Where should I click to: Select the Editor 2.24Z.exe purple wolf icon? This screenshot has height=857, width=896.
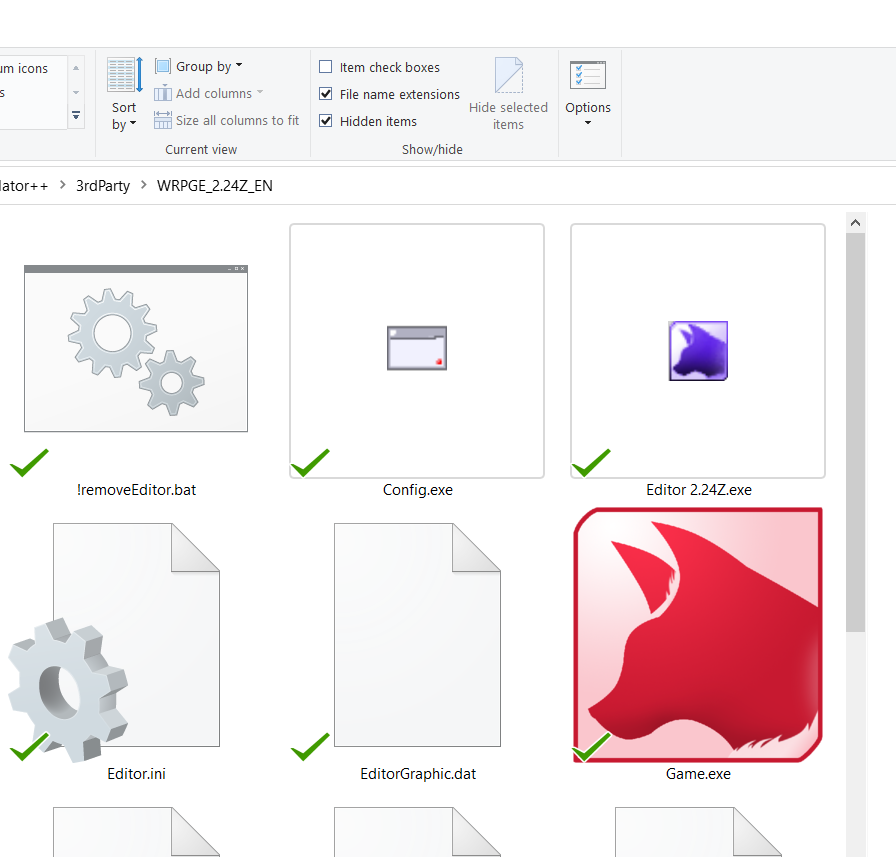tap(698, 351)
